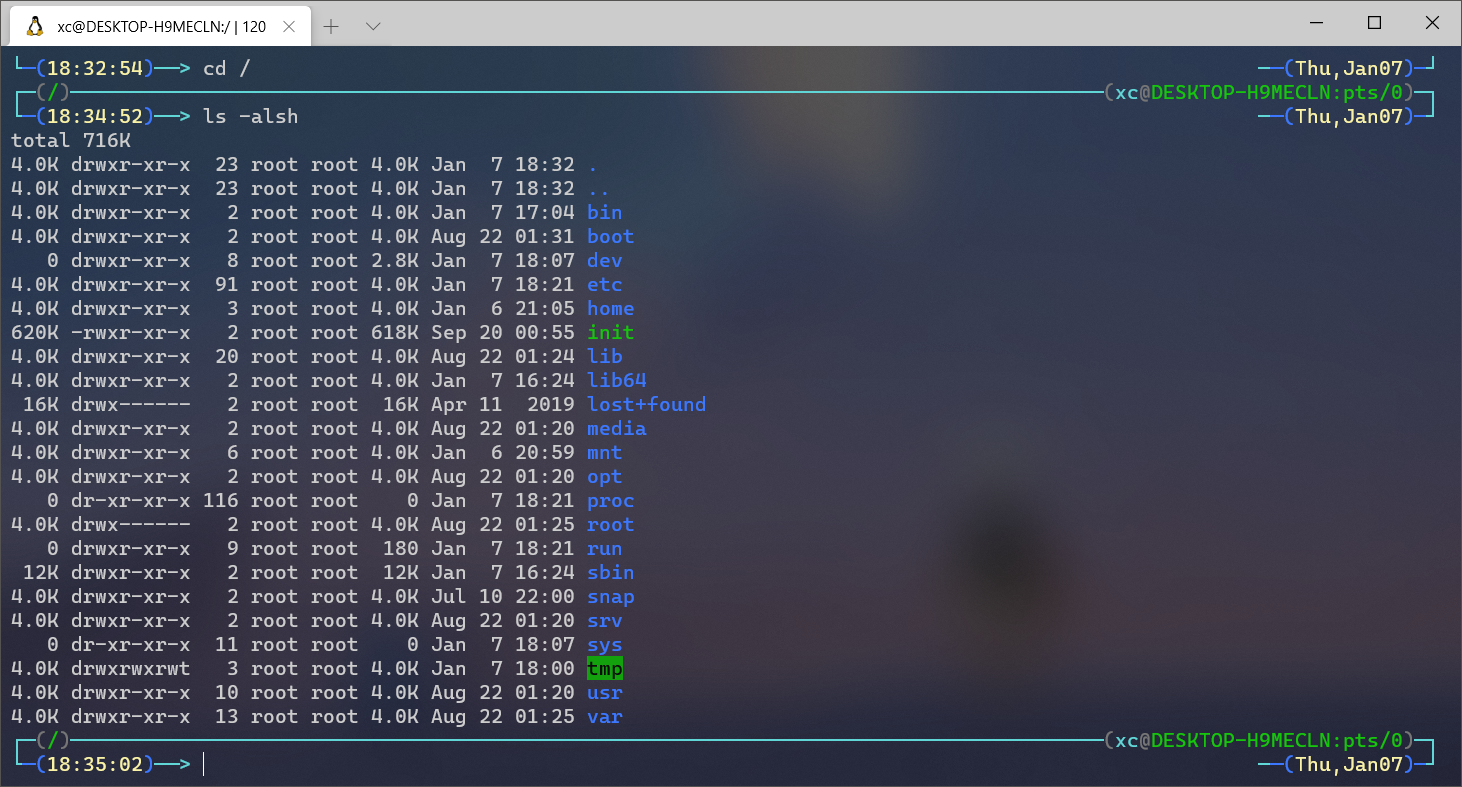This screenshot has width=1462, height=787.
Task: Click 'dr-xr-xr-x' permissions on sys row
Action: [130, 644]
